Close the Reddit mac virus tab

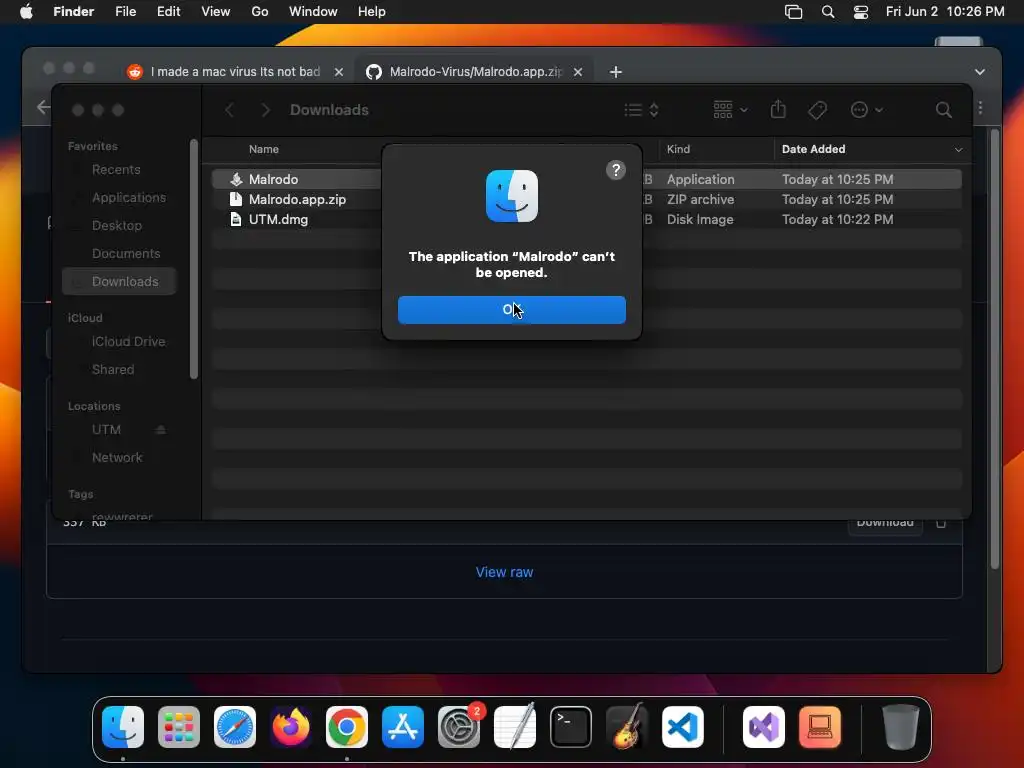pos(339,72)
